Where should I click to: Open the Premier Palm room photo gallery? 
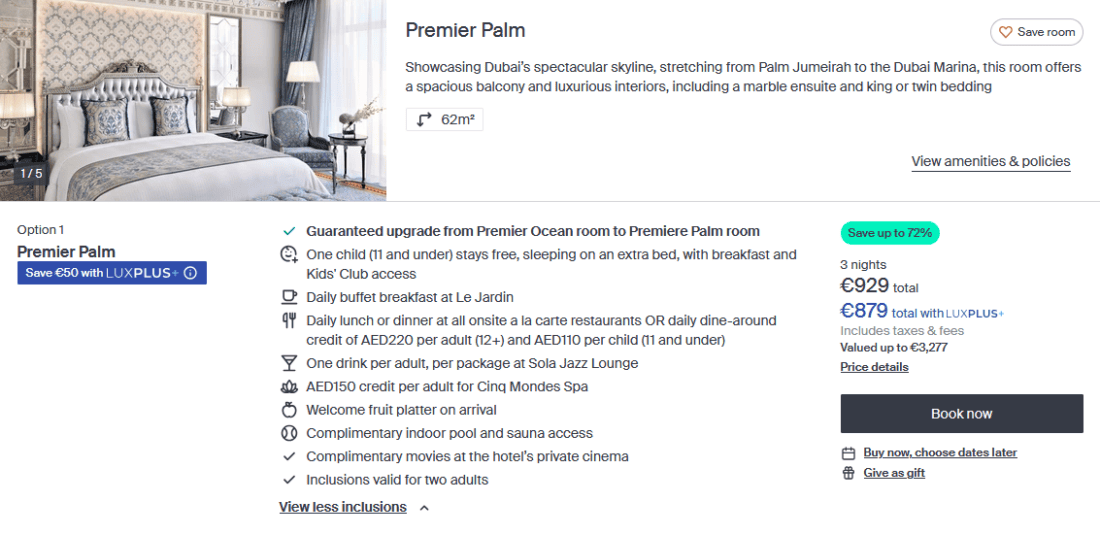tap(193, 100)
